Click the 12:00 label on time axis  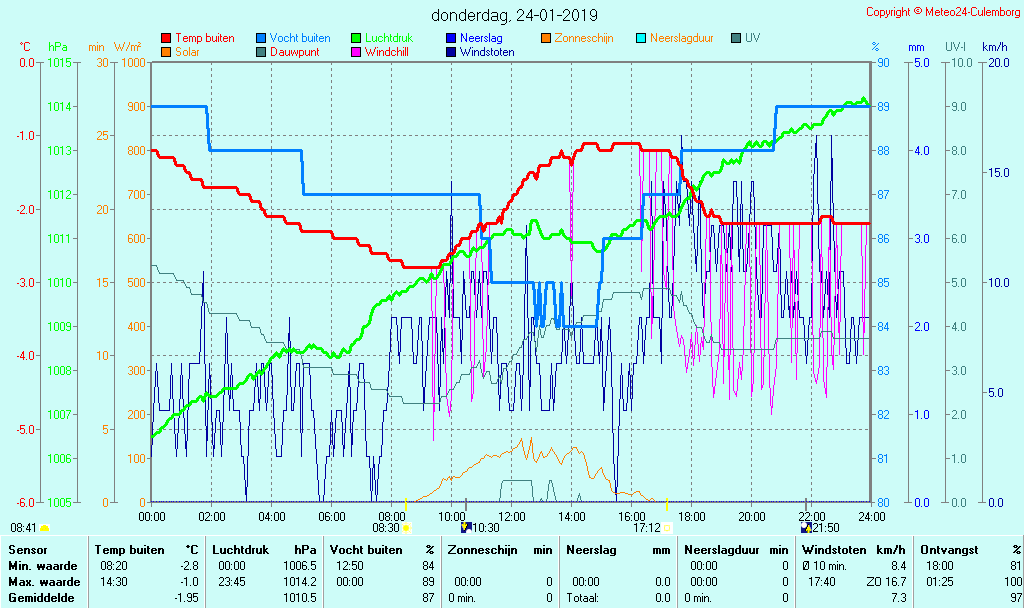(512, 516)
